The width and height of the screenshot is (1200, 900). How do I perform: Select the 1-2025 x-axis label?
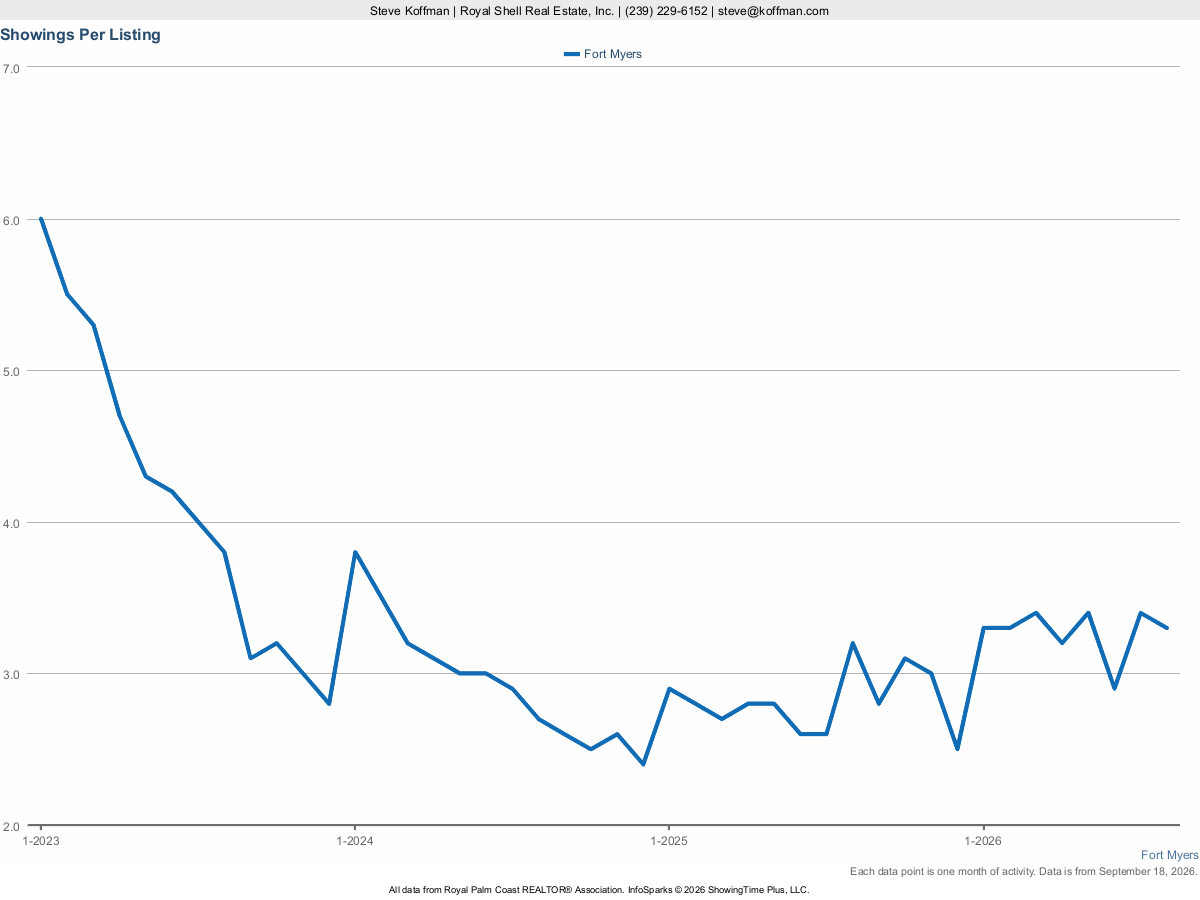(x=669, y=842)
